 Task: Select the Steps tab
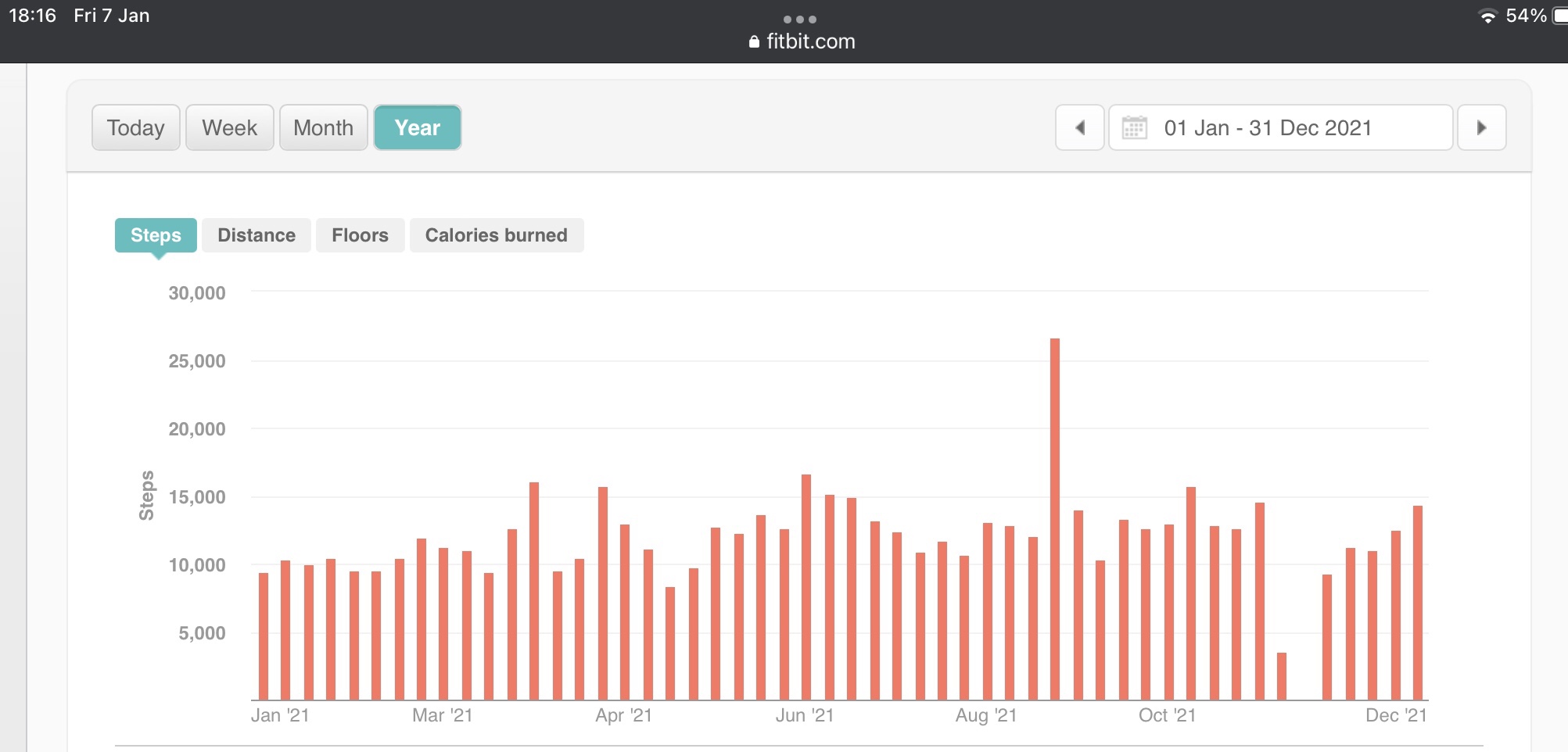156,235
